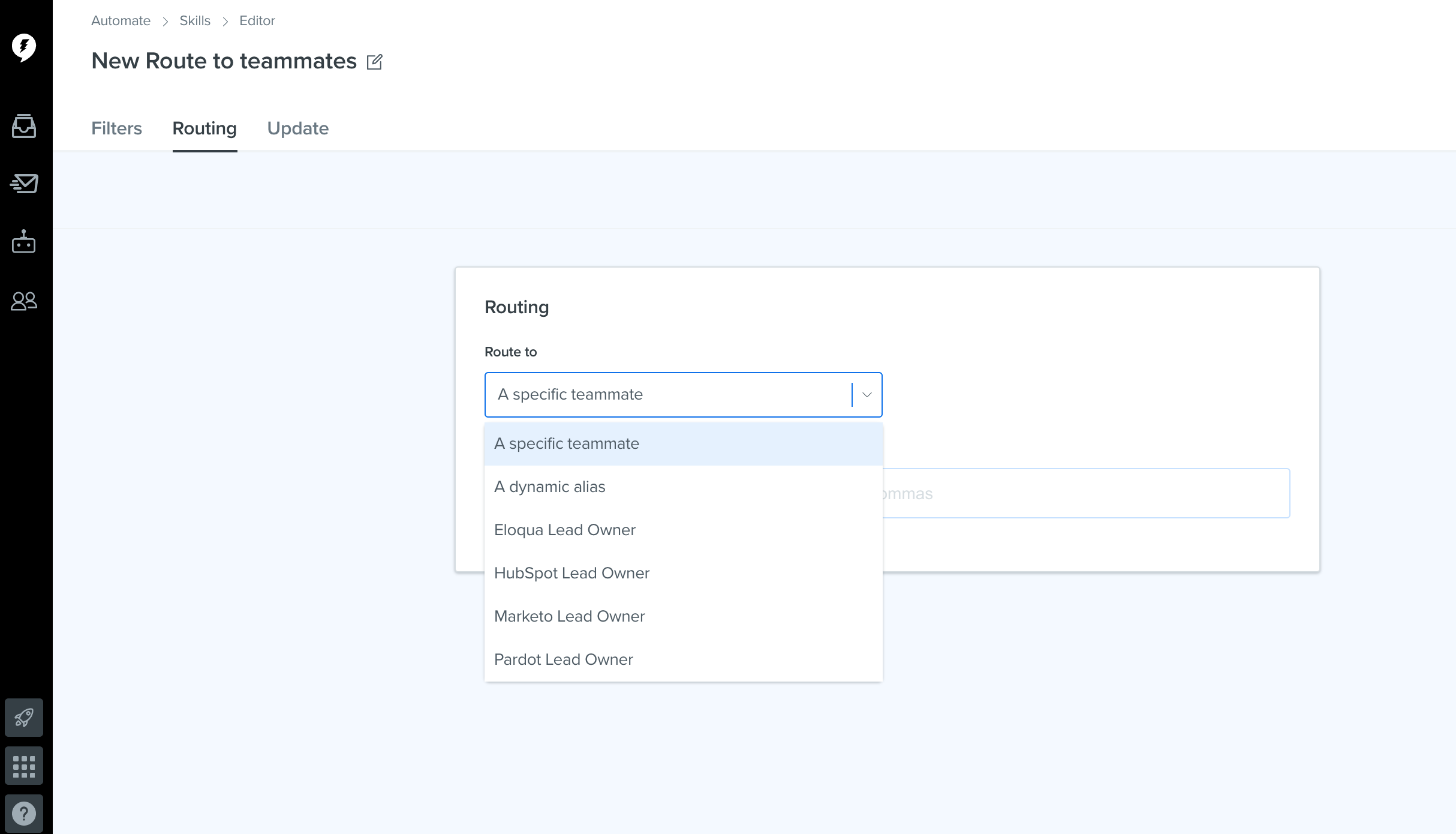The width and height of the screenshot is (1456, 834).
Task: Click the lightning bolt logo icon
Action: 24,47
